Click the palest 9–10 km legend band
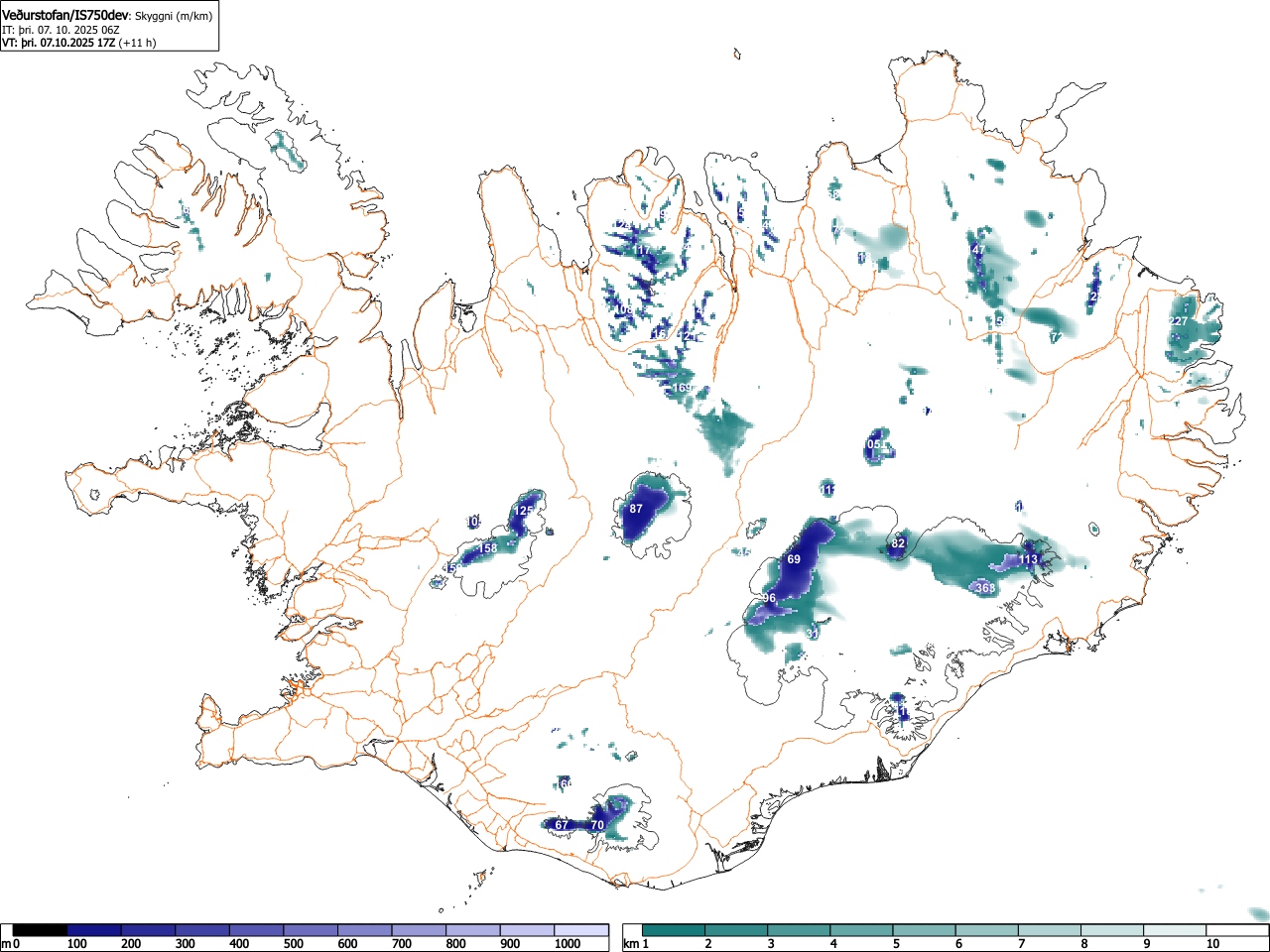Image resolution: width=1270 pixels, height=952 pixels. (1174, 930)
